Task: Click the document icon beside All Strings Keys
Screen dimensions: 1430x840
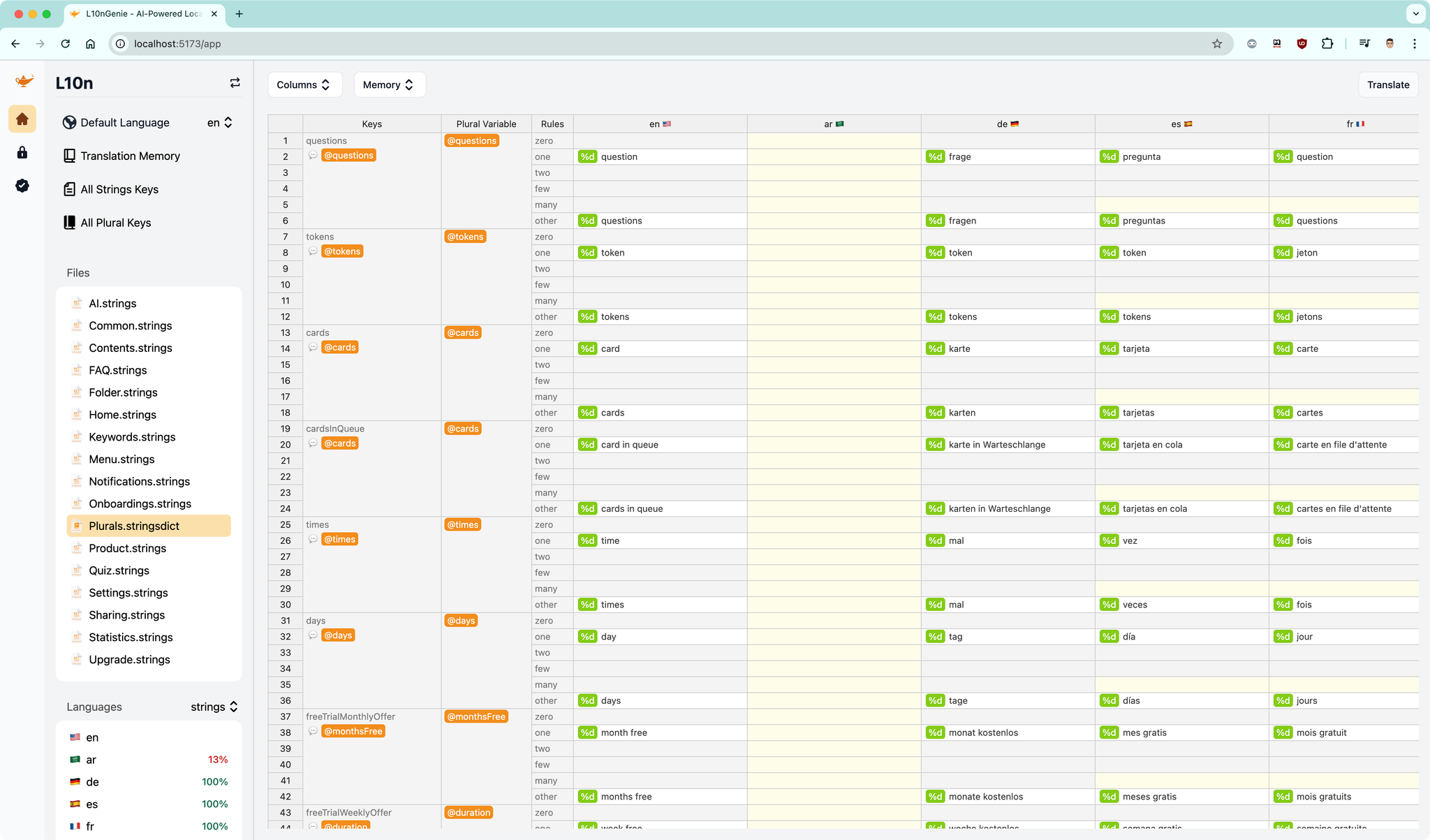Action: [69, 189]
